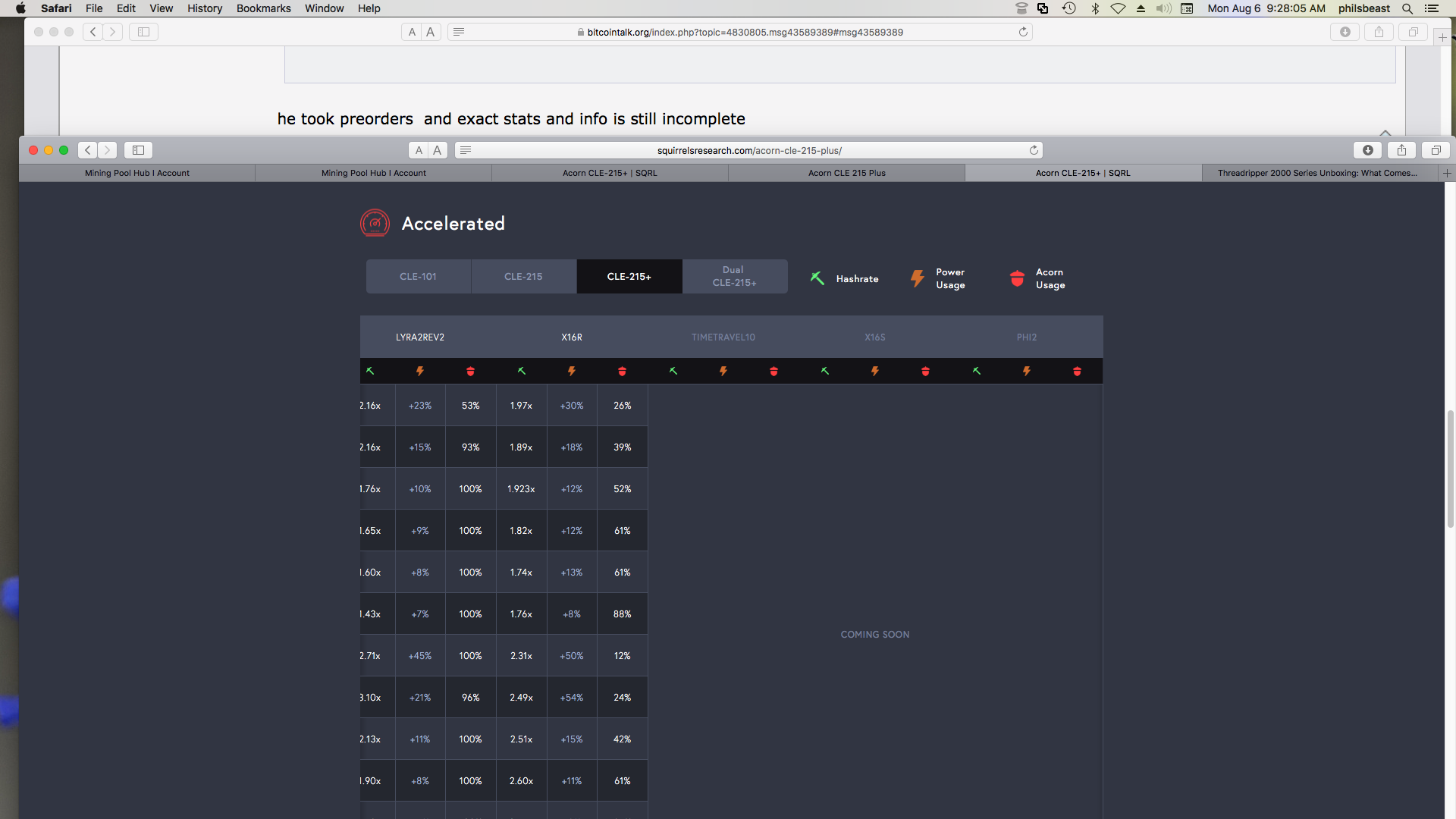Open Notification Center list icon
Viewport: 1456px width, 819px height.
click(1432, 8)
